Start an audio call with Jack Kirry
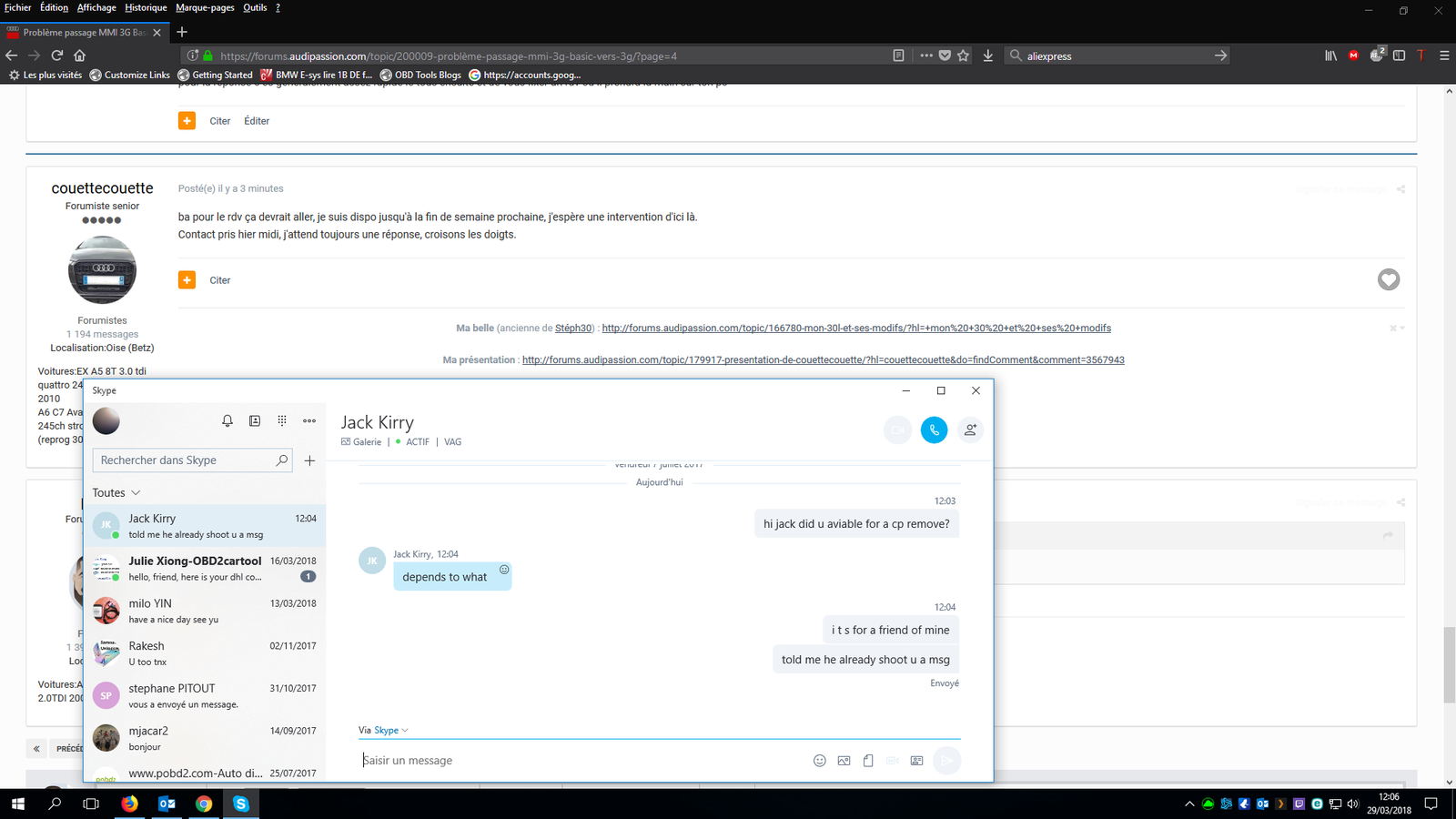This screenshot has width=1456, height=819. point(934,430)
